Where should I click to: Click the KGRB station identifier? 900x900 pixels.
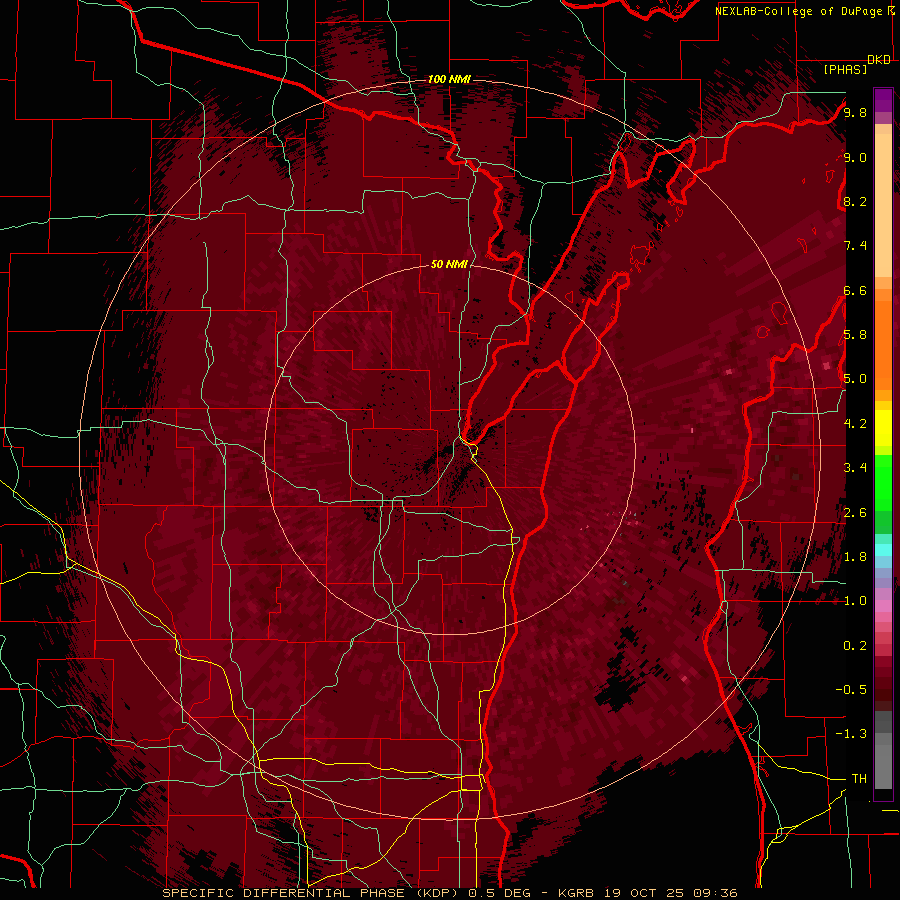pyautogui.click(x=574, y=893)
